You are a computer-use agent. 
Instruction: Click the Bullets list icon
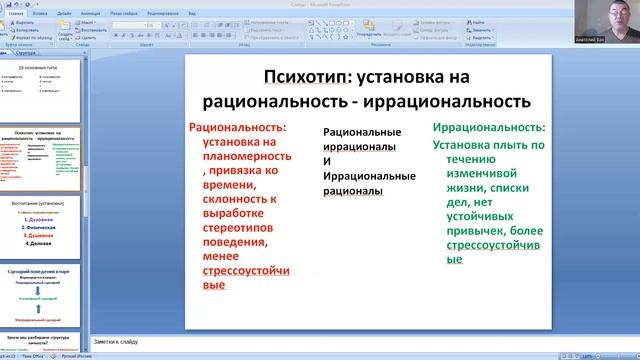pyautogui.click(x=196, y=25)
